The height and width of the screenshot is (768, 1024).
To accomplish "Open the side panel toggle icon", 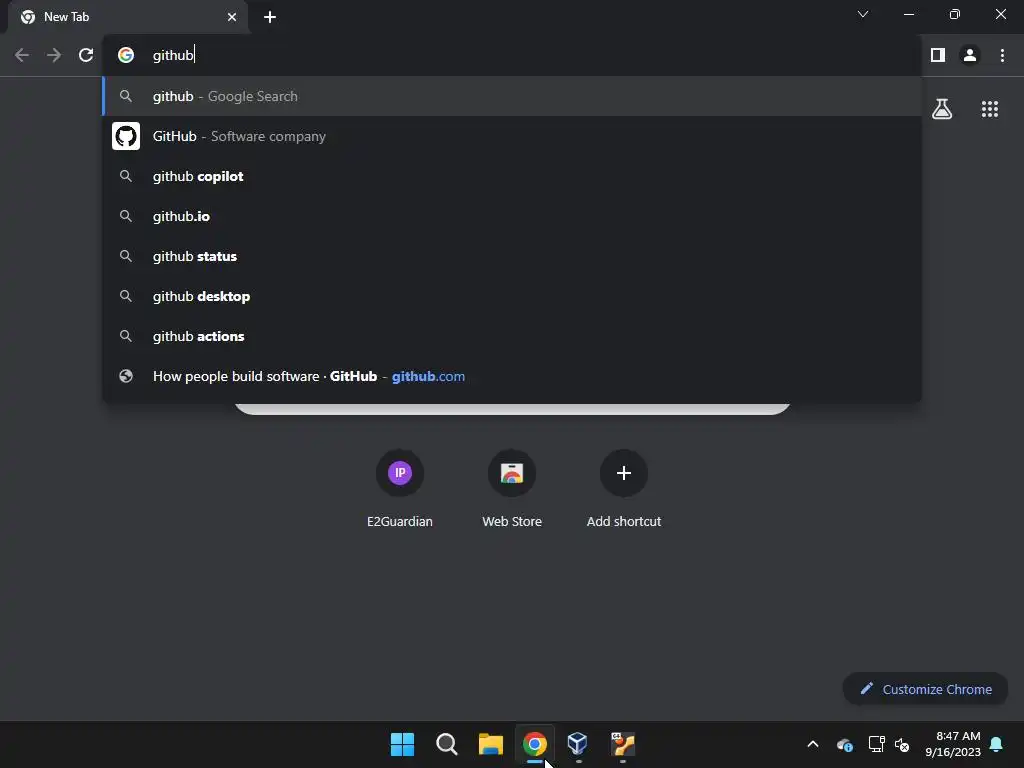I will point(938,56).
